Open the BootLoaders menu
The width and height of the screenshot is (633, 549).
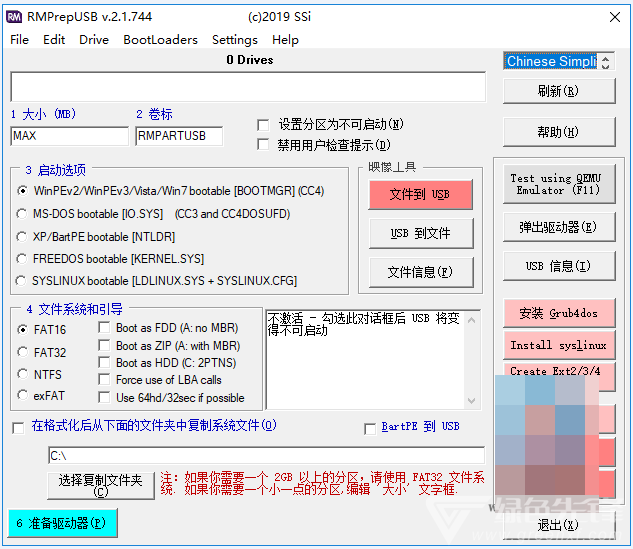[x=160, y=40]
